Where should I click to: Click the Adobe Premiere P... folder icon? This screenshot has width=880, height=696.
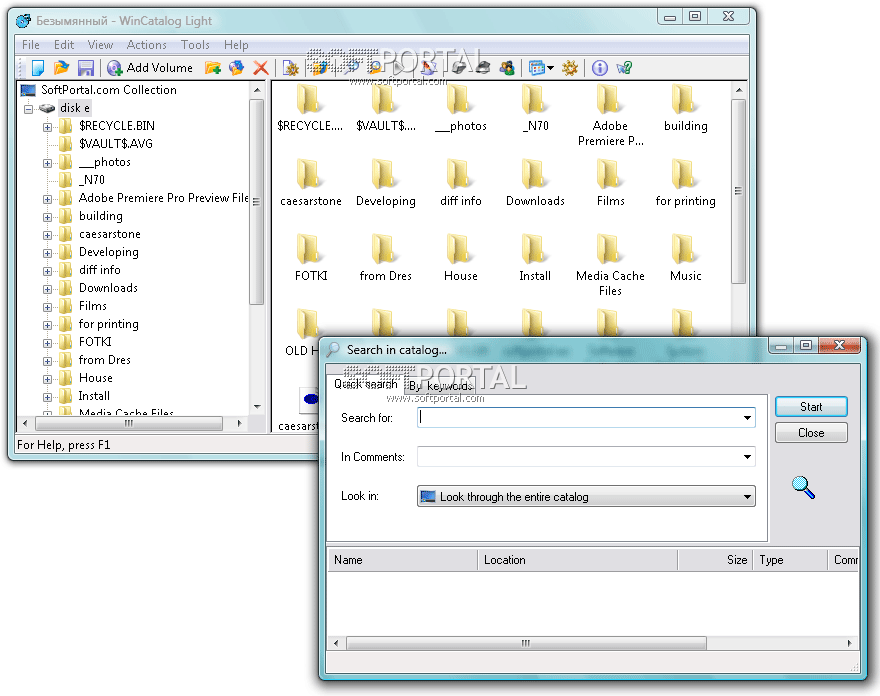click(x=609, y=99)
